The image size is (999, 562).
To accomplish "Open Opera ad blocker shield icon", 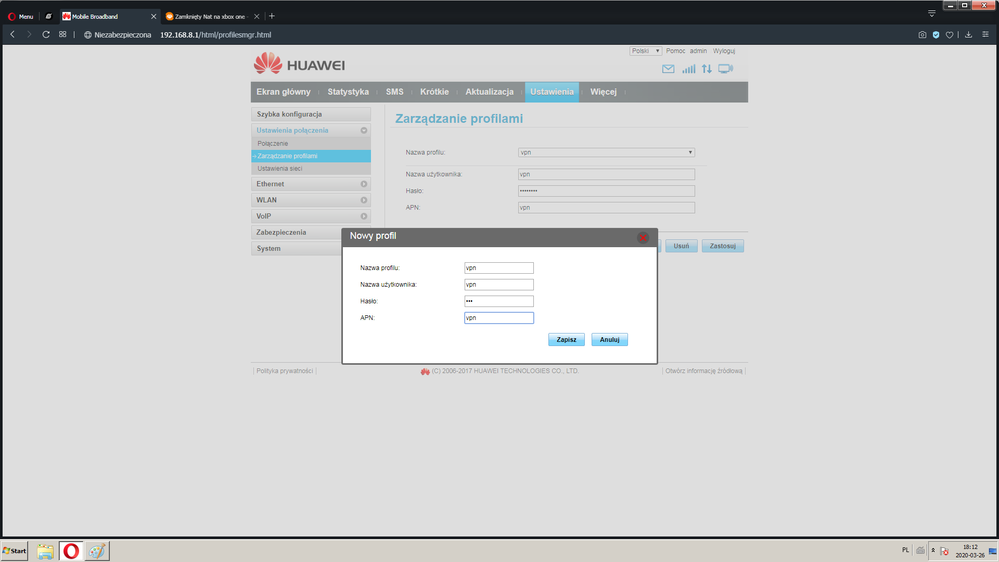I will coord(936,34).
